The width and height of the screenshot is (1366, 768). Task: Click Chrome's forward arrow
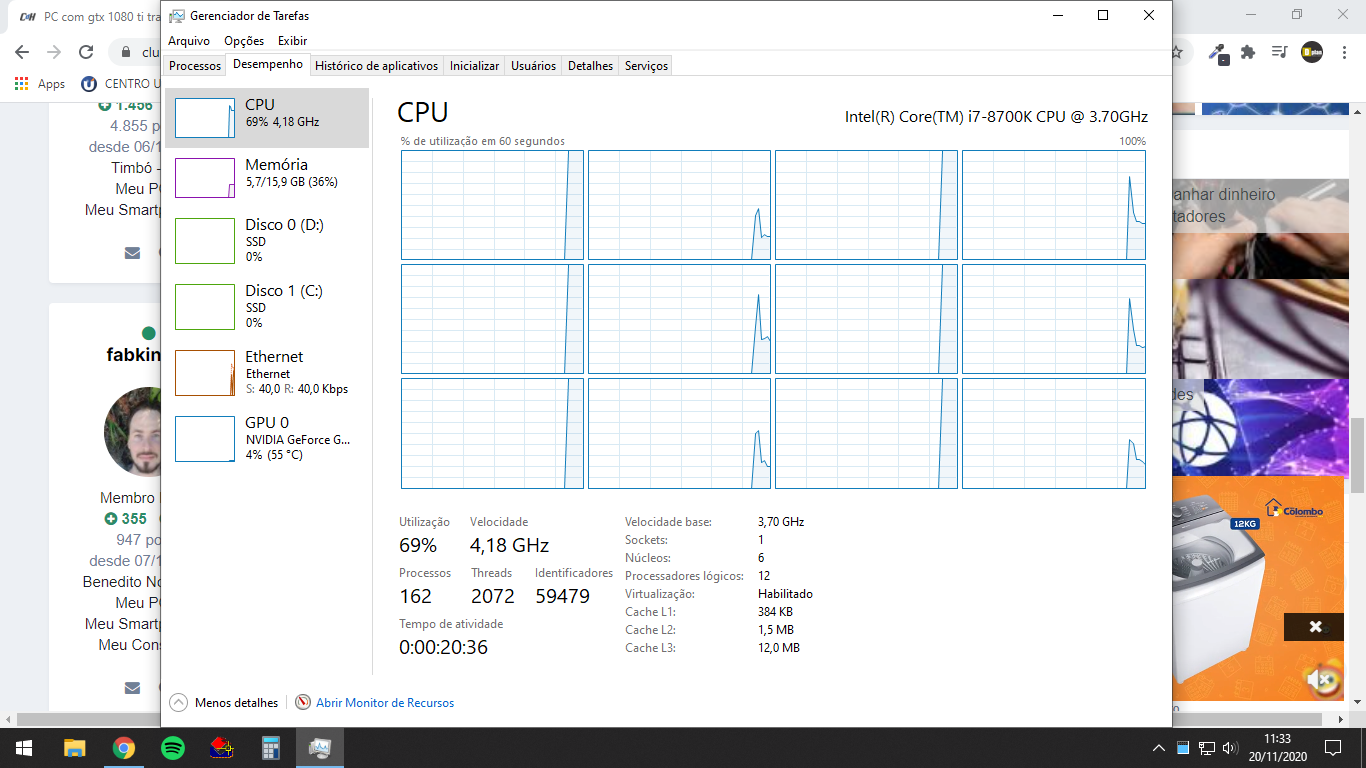pyautogui.click(x=54, y=52)
